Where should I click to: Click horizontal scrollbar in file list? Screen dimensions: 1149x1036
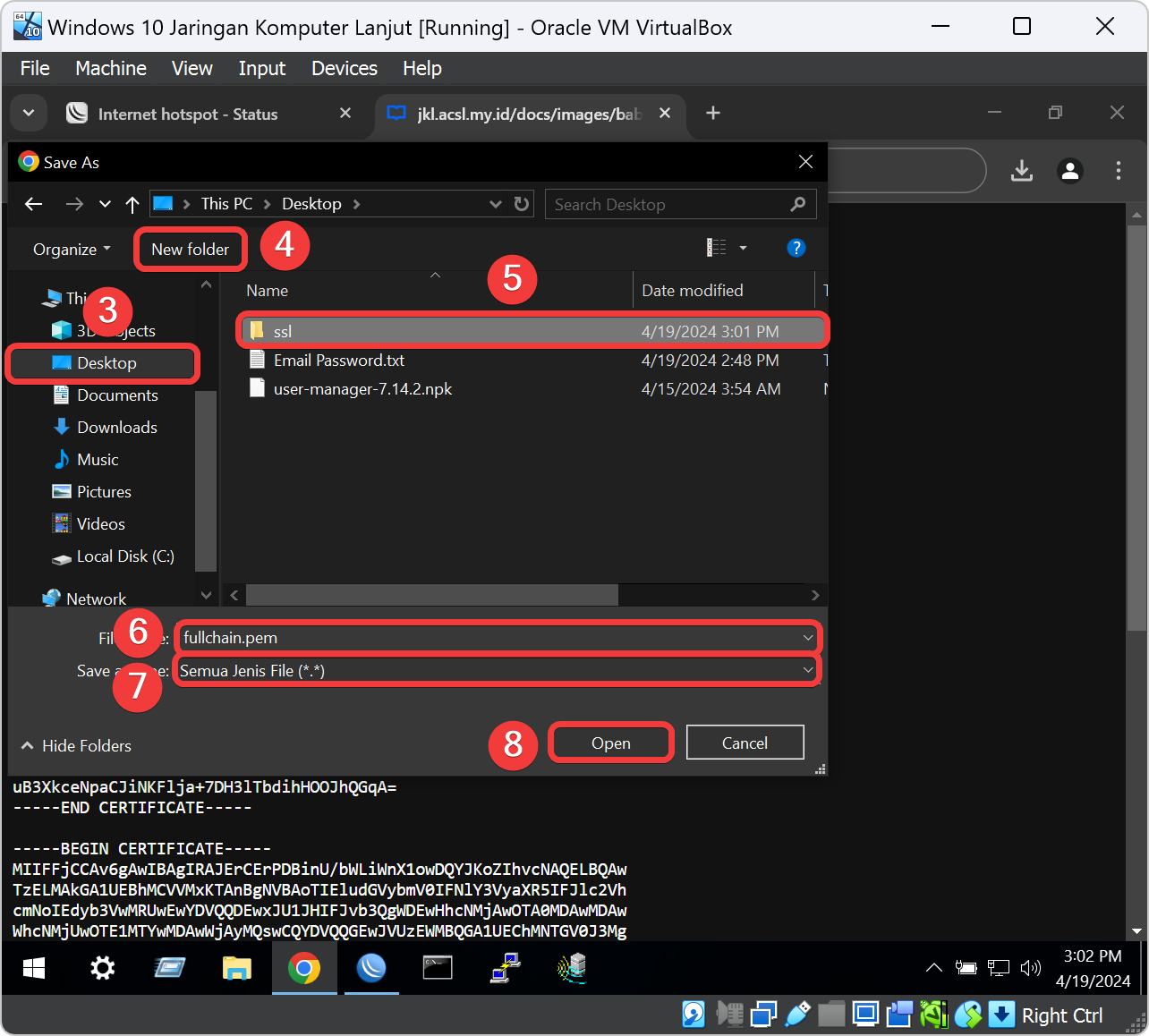[432, 595]
